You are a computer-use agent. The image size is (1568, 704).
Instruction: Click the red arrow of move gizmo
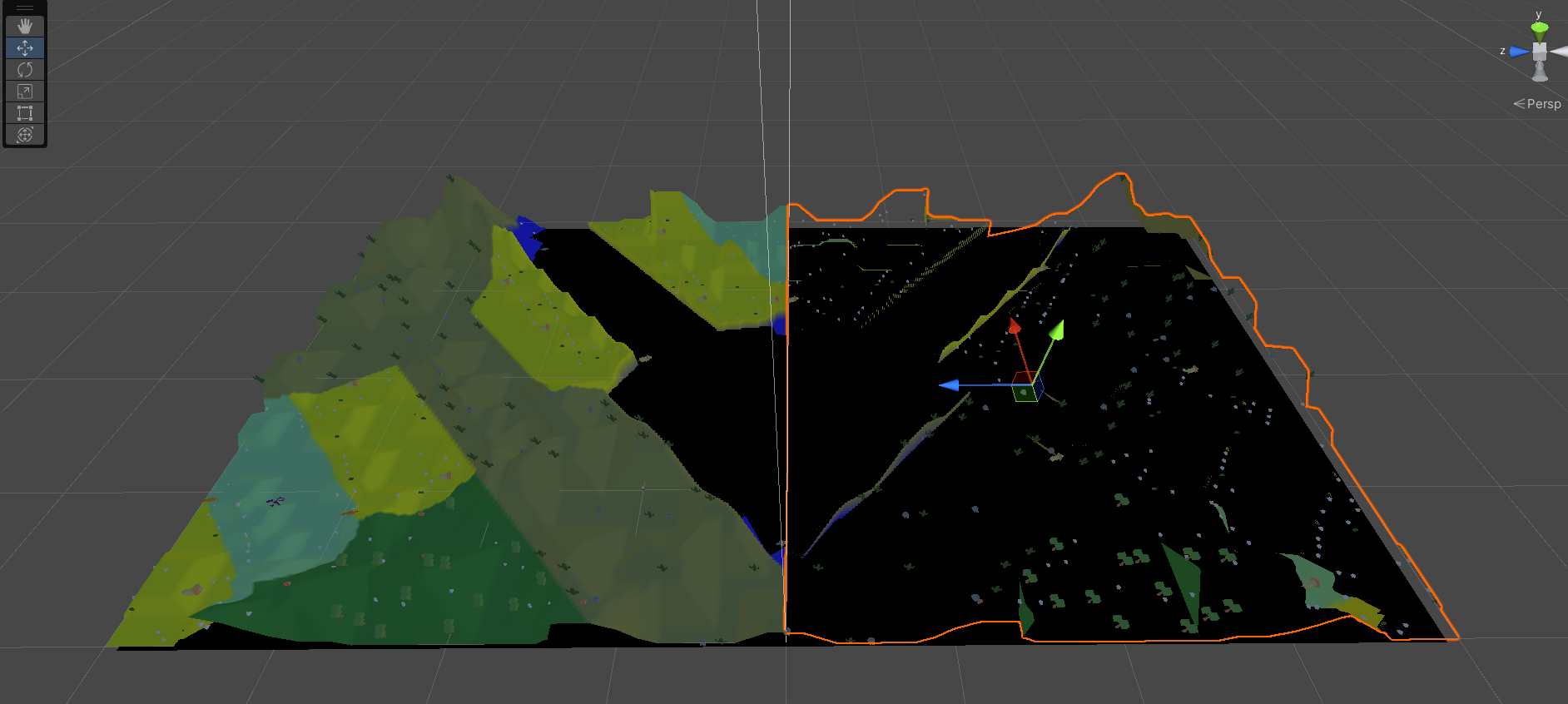[x=1015, y=327]
